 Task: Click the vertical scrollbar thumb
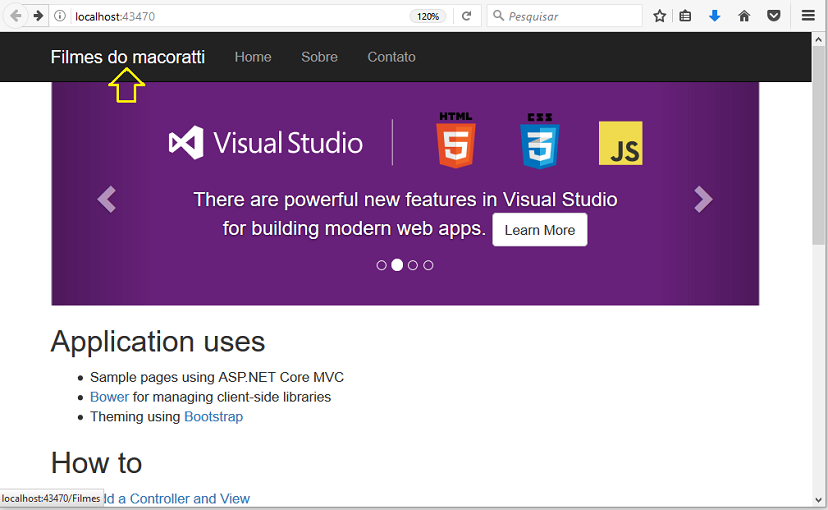click(x=818, y=146)
